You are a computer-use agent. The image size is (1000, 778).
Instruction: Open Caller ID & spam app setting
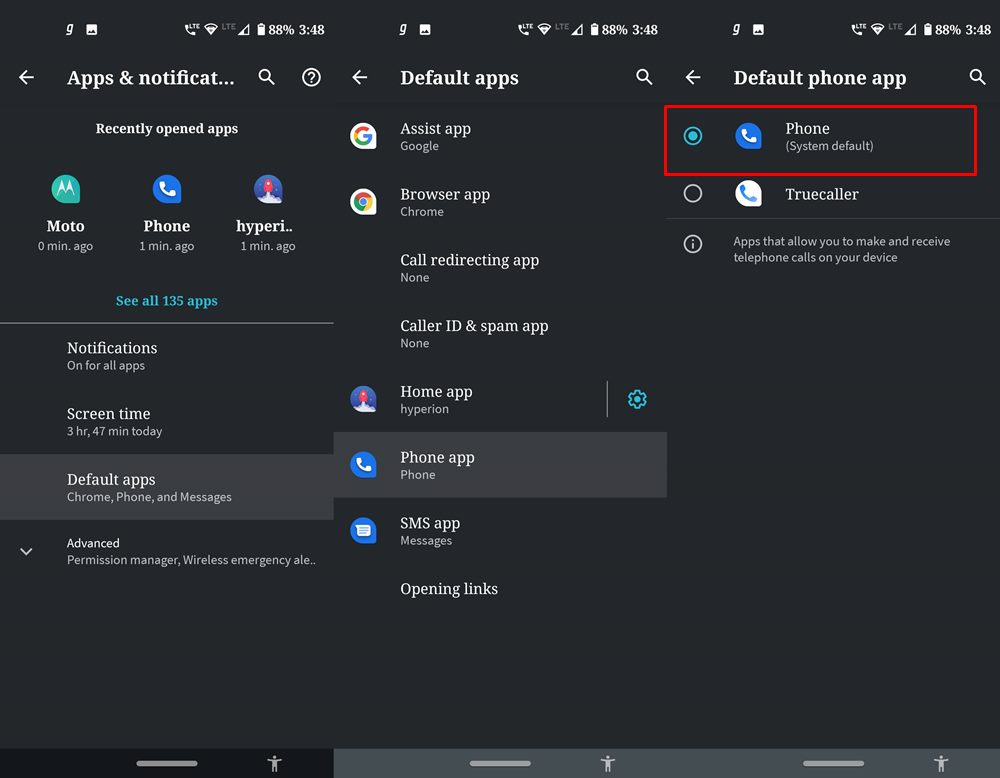(500, 333)
